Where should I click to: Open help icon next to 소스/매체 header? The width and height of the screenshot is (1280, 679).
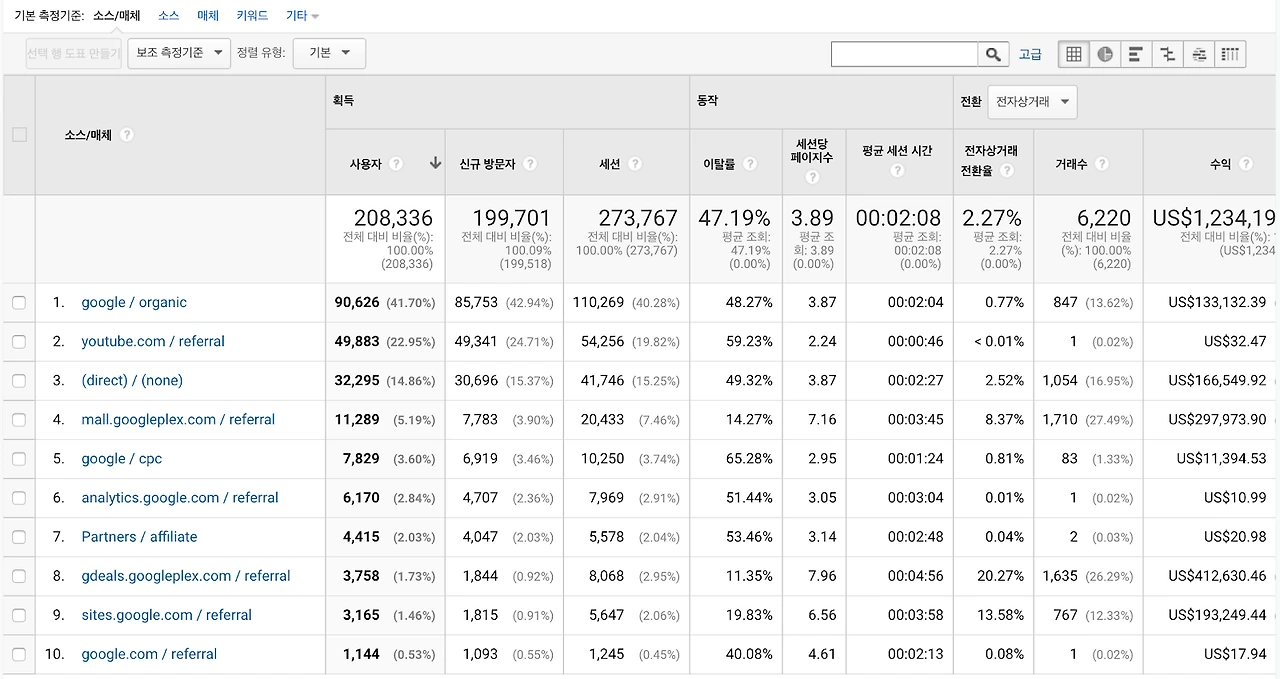[127, 135]
